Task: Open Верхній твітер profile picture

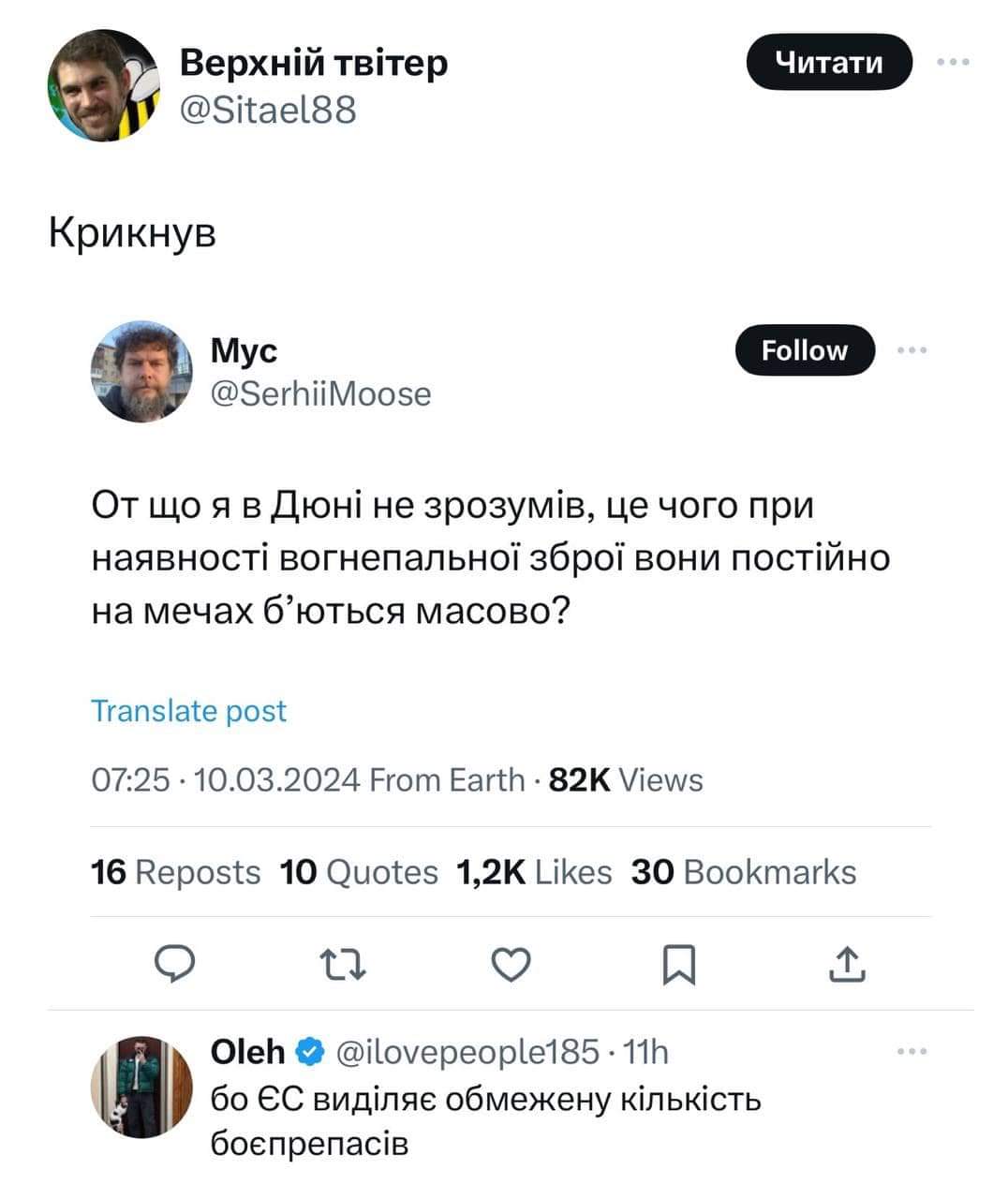Action: (104, 85)
